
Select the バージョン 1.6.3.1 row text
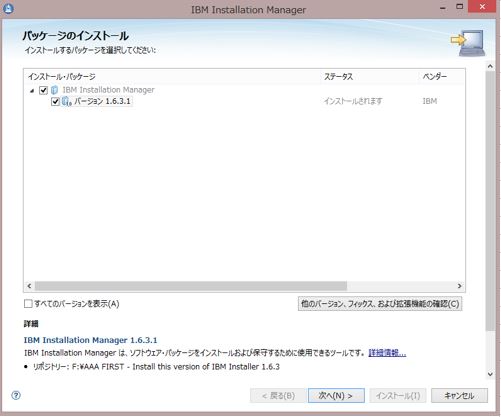(102, 101)
